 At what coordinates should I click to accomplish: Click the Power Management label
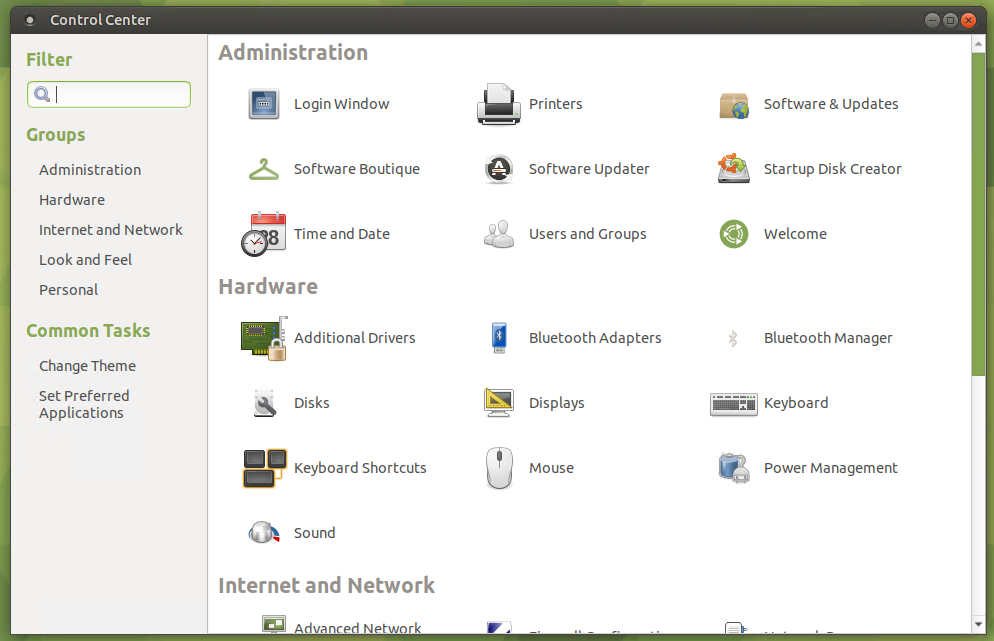point(830,468)
